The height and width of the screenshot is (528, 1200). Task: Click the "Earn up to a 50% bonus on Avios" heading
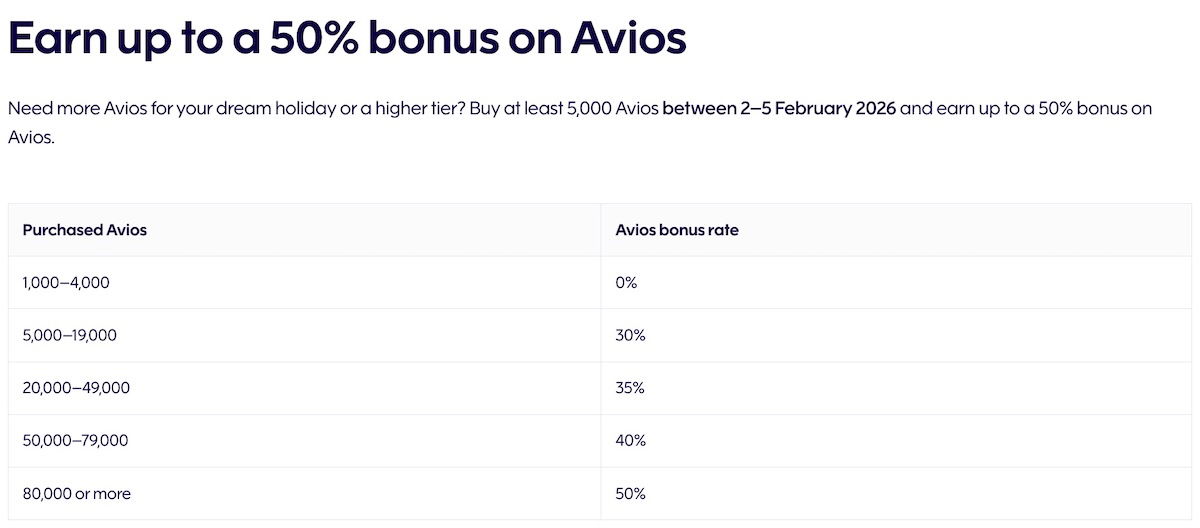347,38
